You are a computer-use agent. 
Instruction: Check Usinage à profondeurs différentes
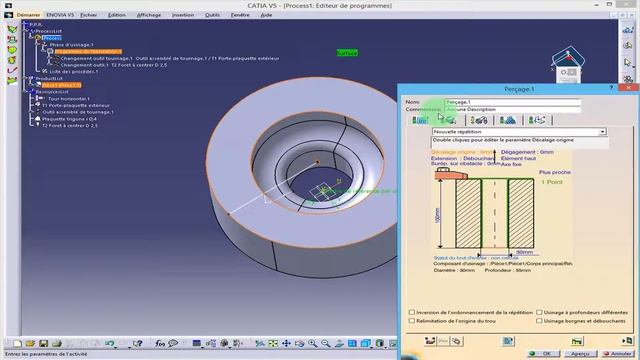(x=539, y=312)
